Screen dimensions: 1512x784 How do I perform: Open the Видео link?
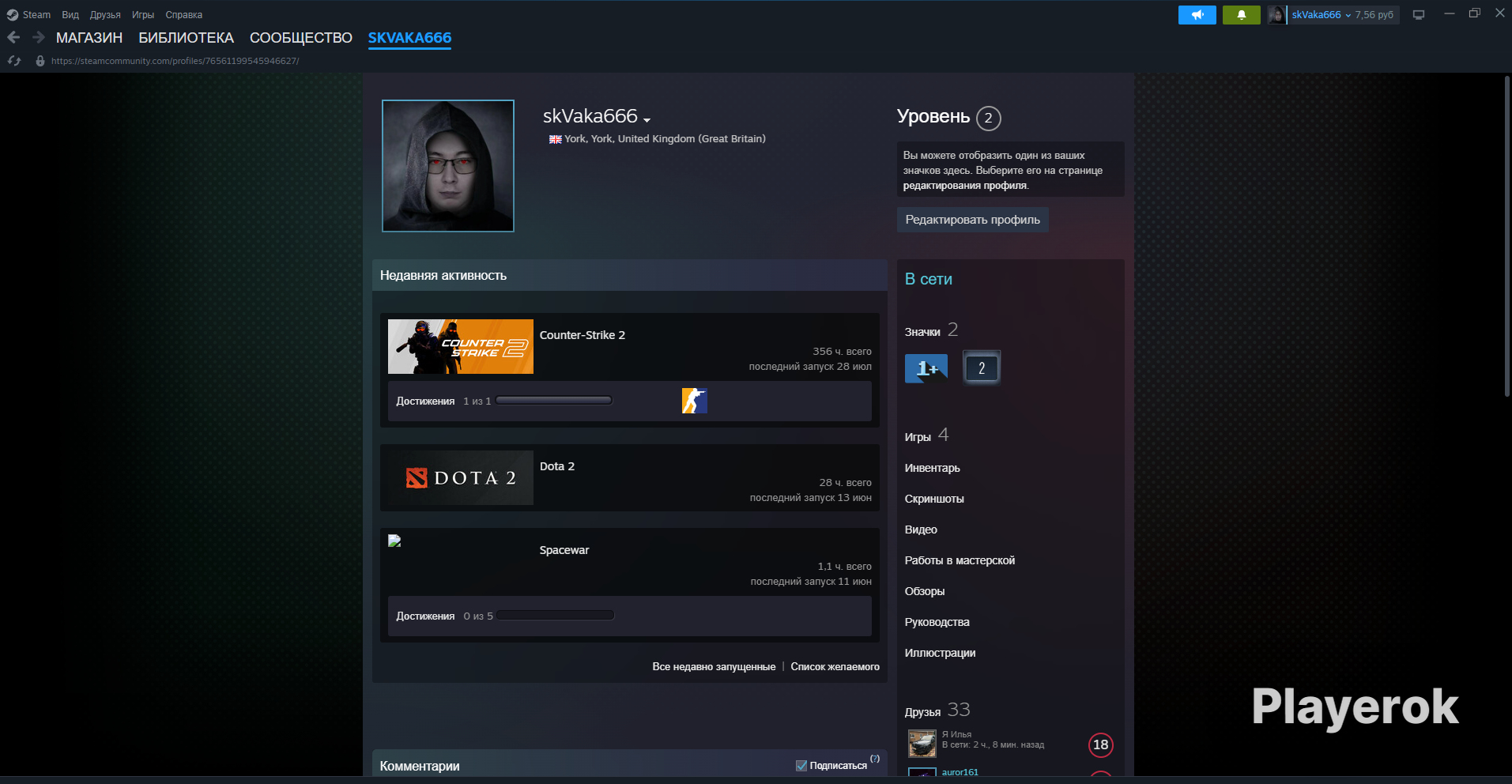tap(921, 530)
